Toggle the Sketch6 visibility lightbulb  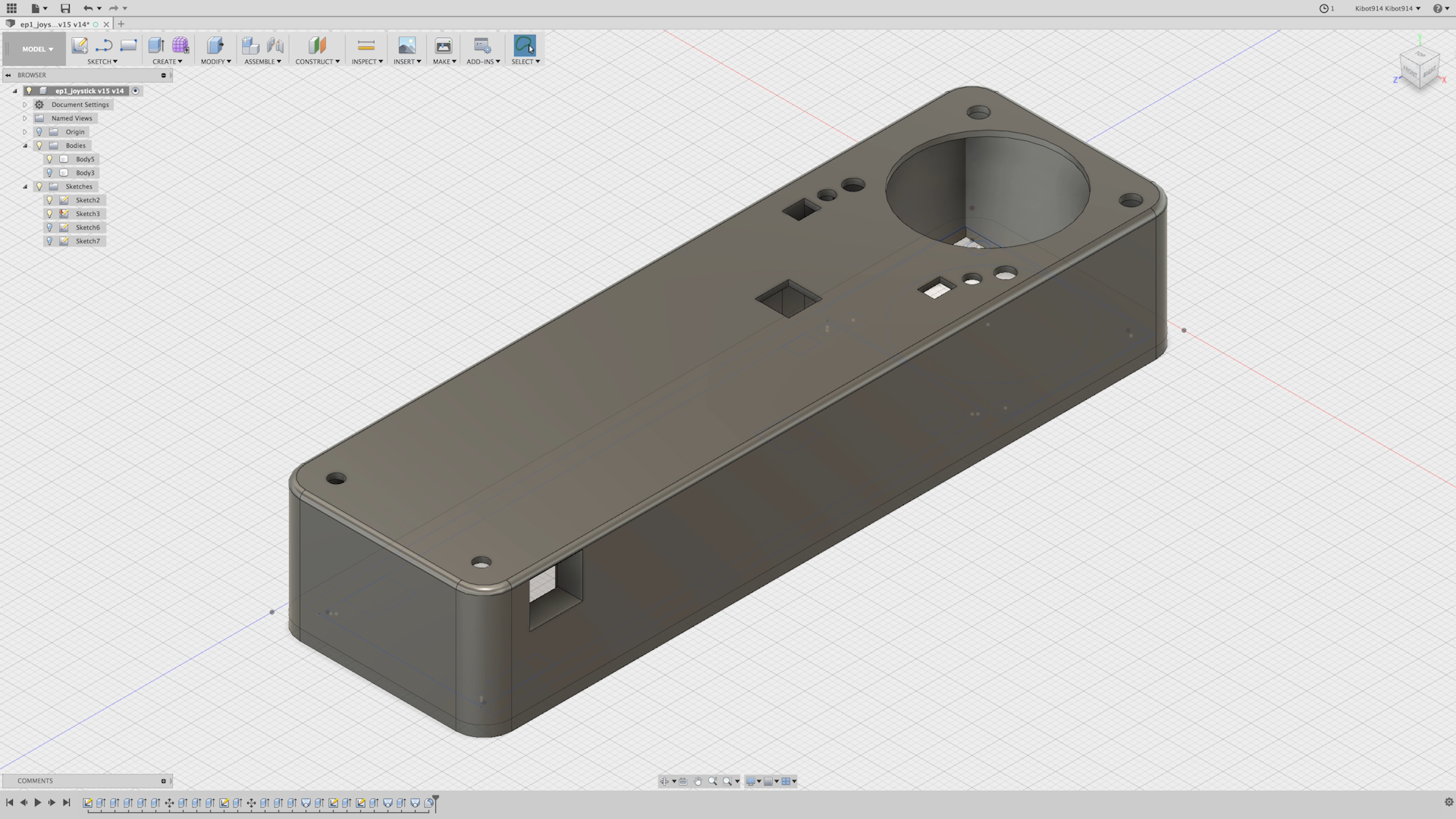(x=50, y=227)
